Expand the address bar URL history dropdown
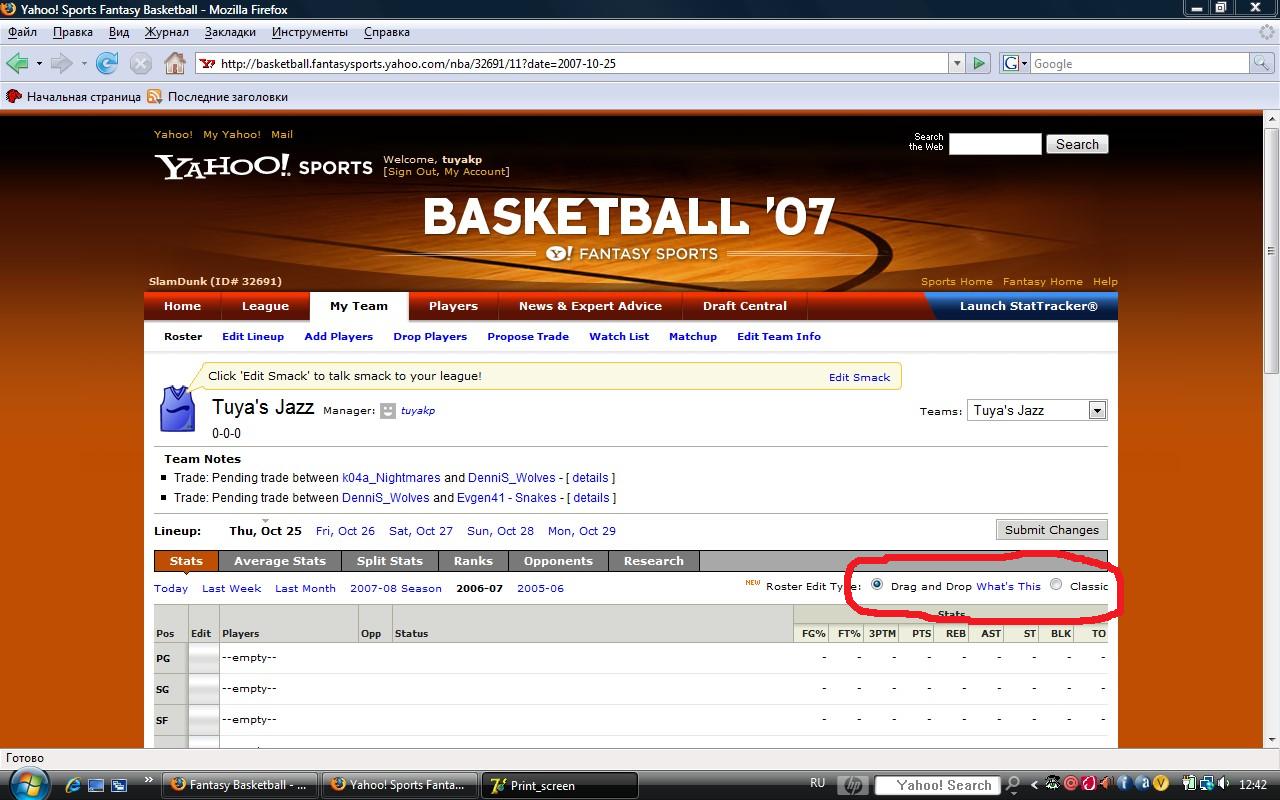 [x=957, y=63]
